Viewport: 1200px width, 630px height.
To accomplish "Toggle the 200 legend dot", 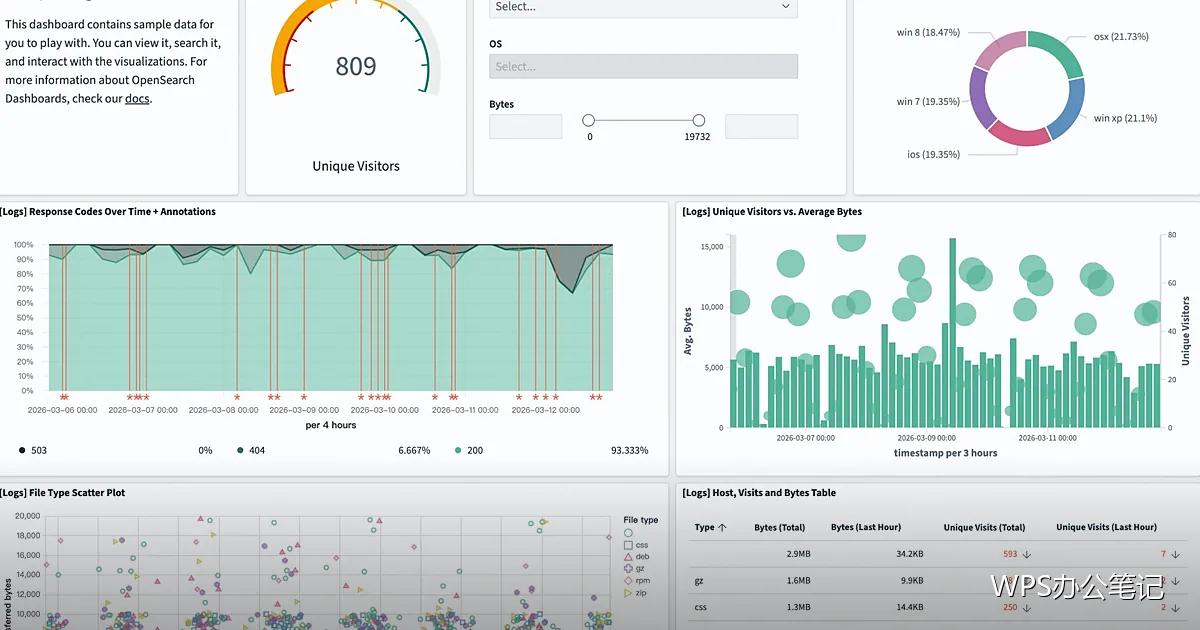I will pos(458,451).
